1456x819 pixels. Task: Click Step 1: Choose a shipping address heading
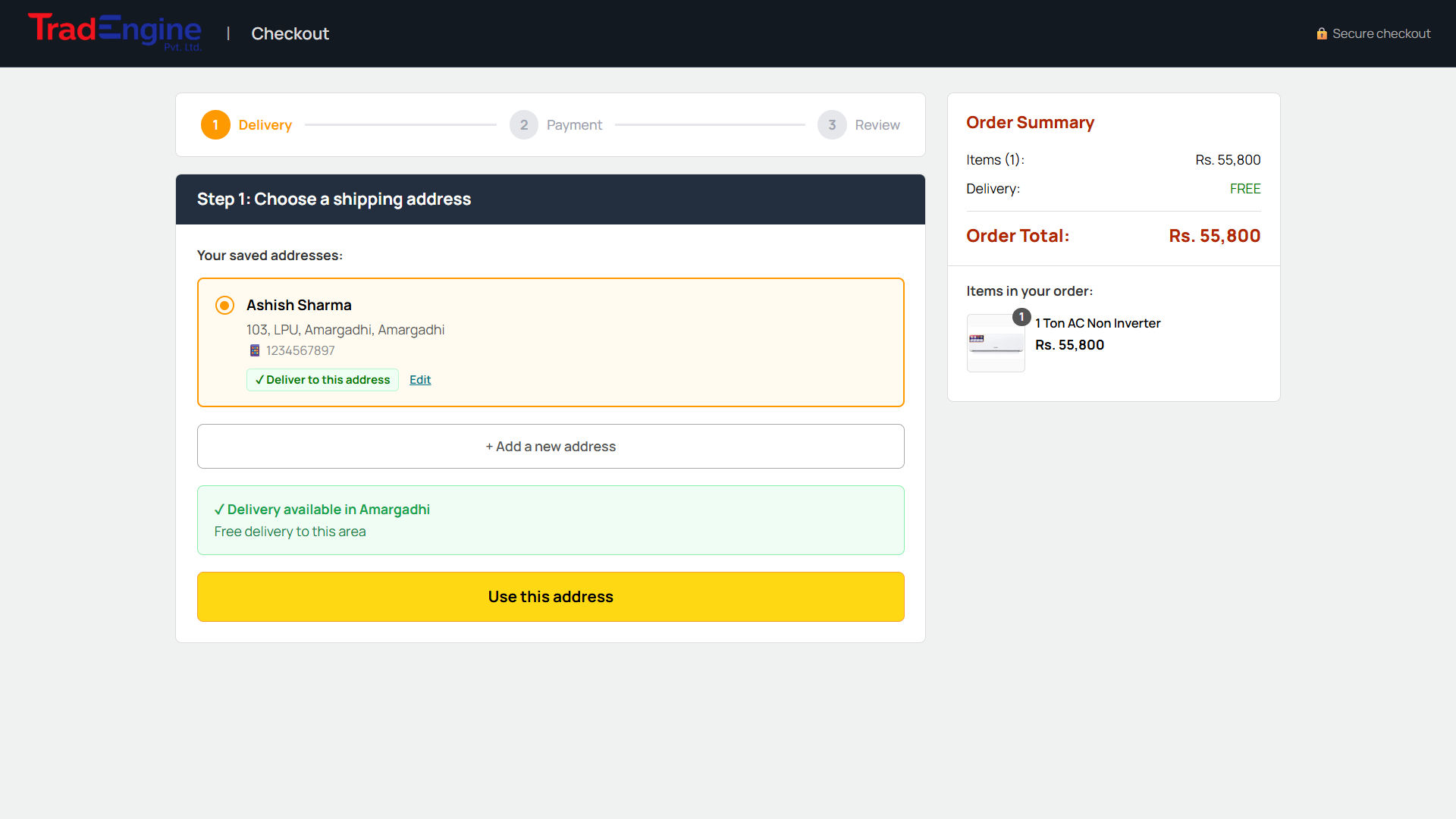click(334, 199)
